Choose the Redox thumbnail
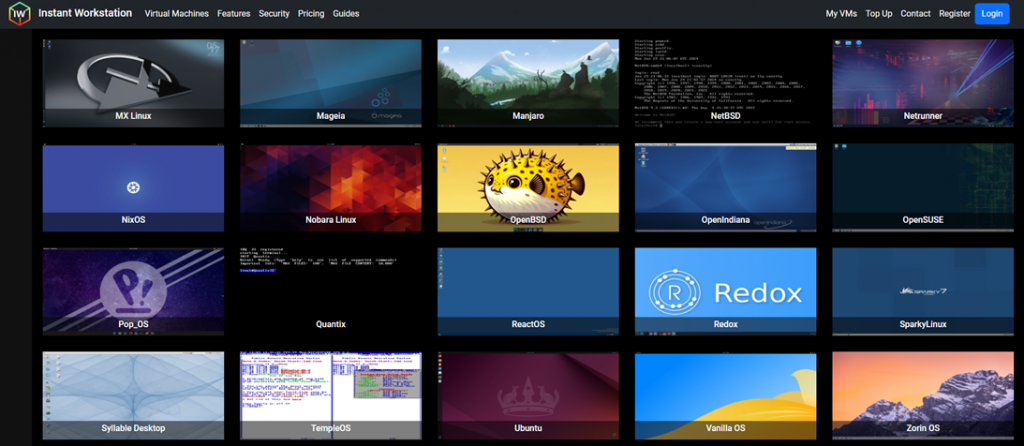Screen dimensions: 1024x446 coord(726,292)
